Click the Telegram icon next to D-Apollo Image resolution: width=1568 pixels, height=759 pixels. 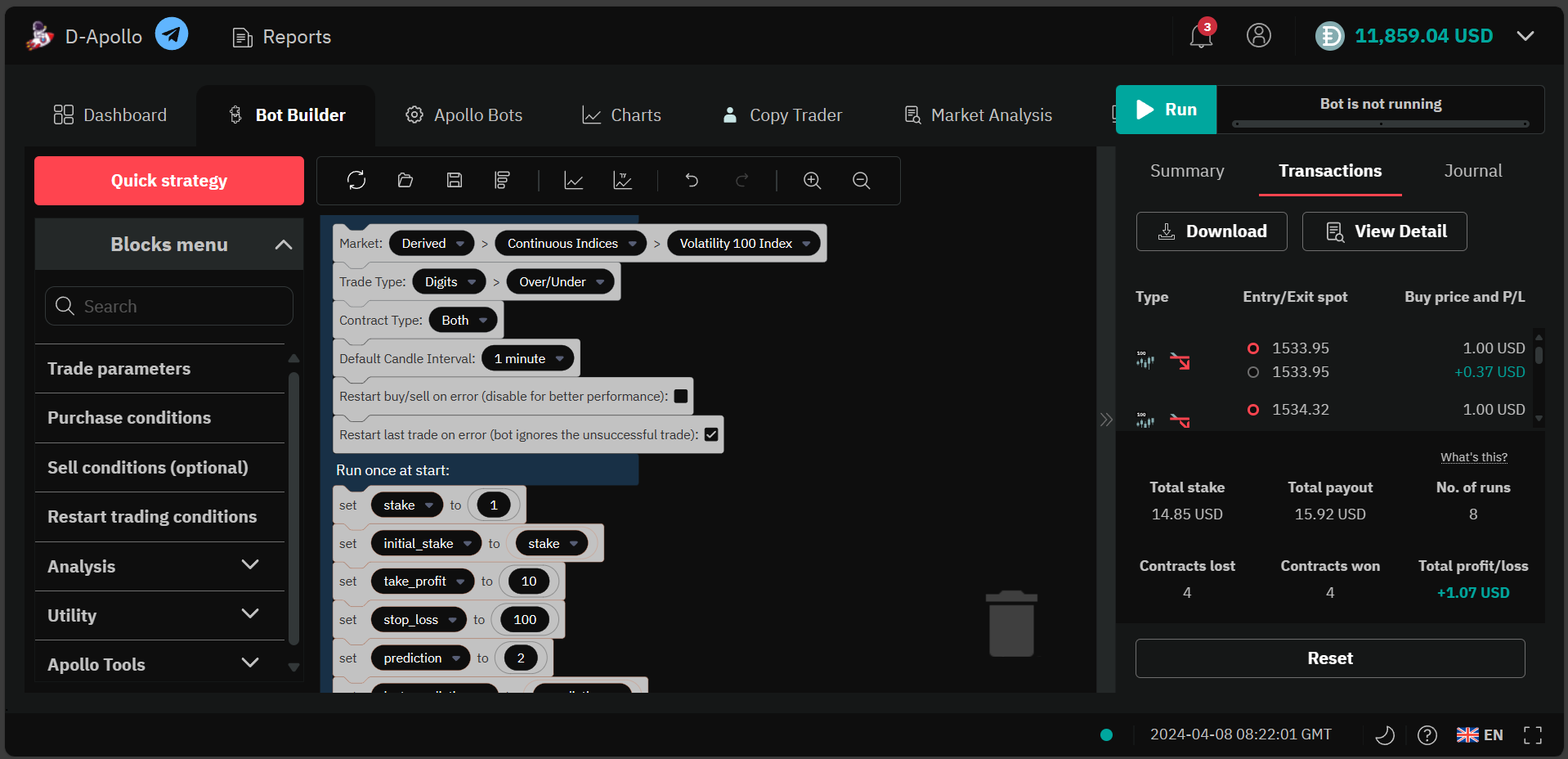click(172, 34)
